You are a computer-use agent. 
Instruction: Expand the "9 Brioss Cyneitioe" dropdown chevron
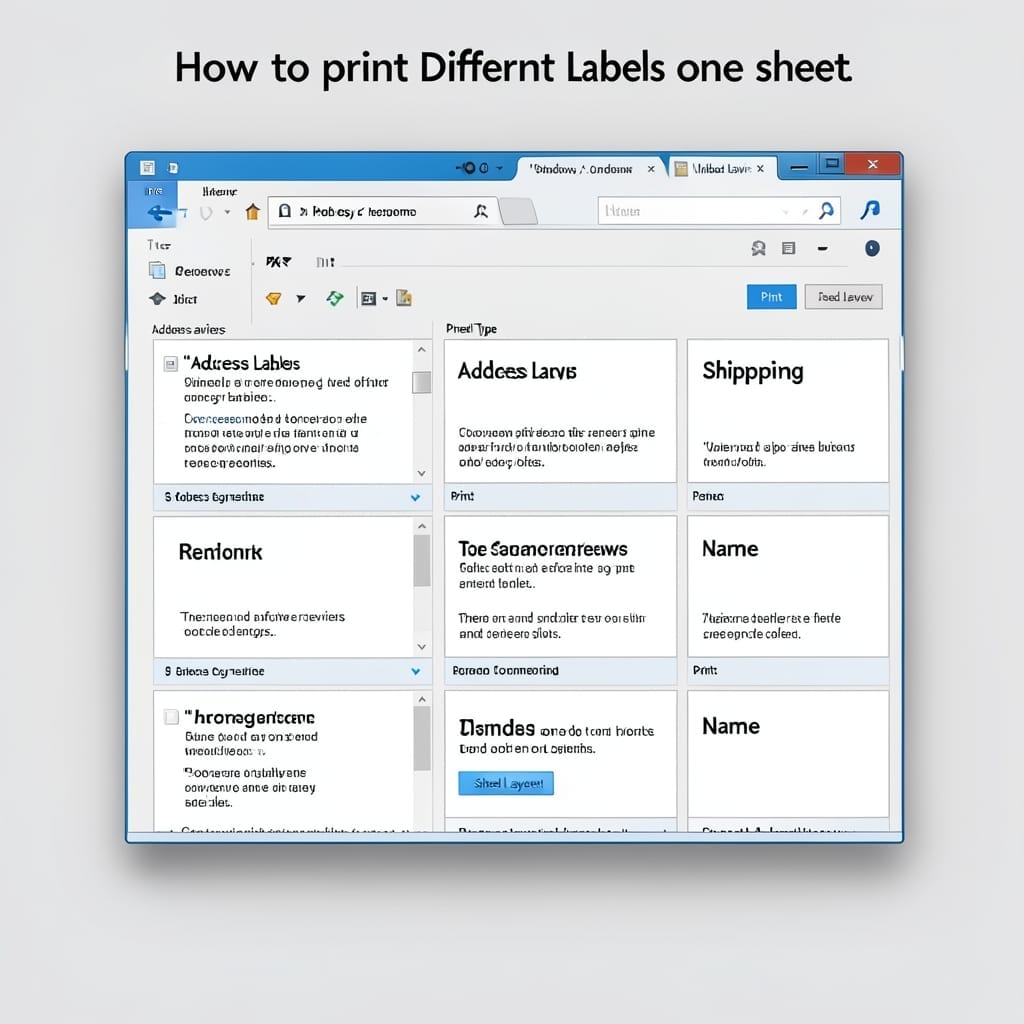click(x=415, y=671)
